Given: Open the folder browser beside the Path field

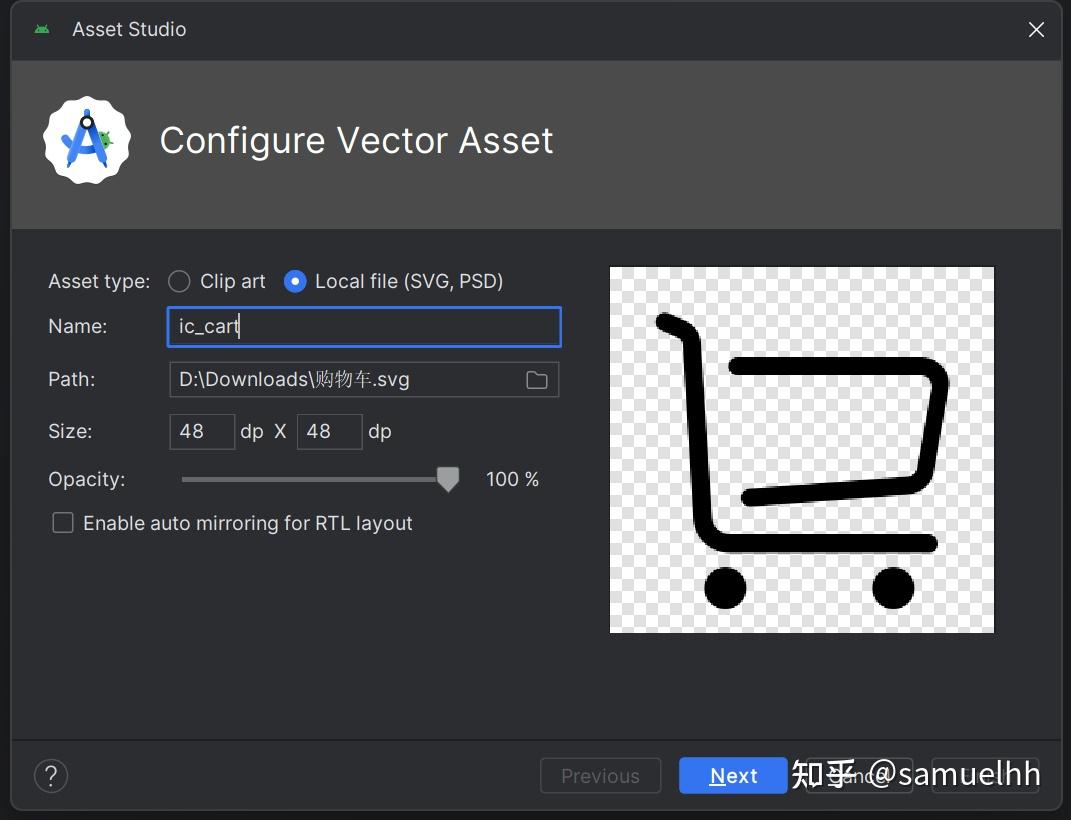Looking at the screenshot, I should click(x=536, y=379).
